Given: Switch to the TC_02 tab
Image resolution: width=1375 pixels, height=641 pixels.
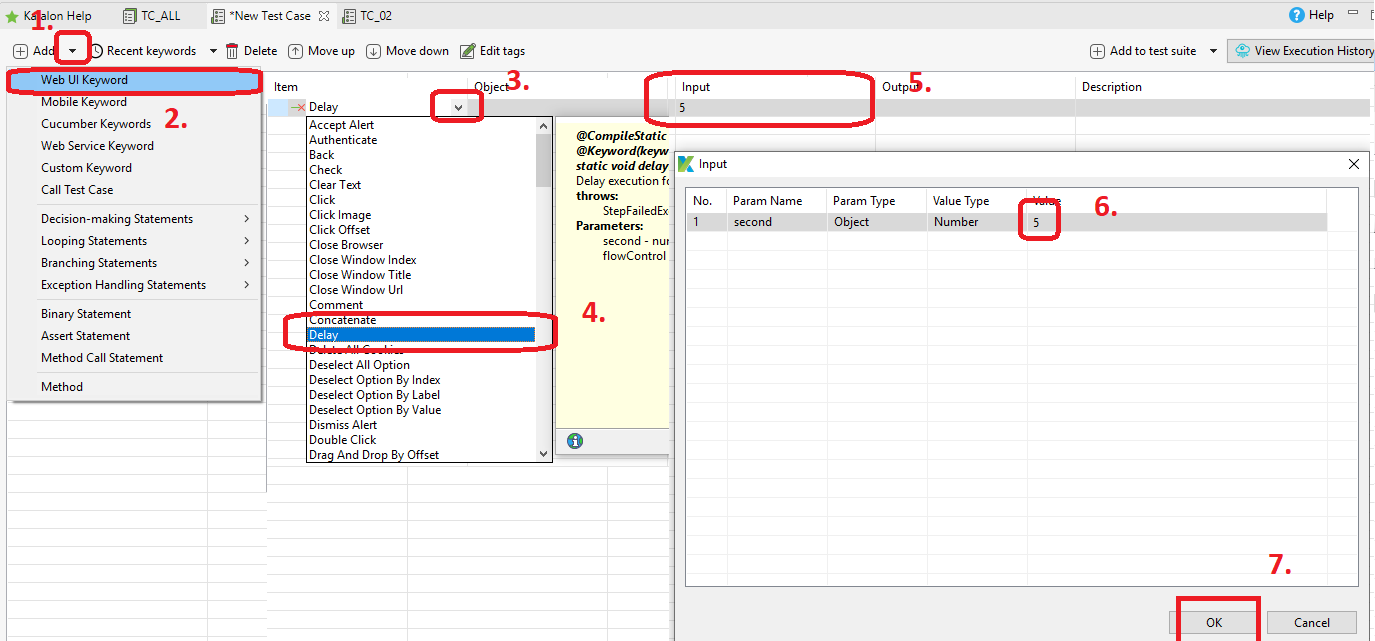Looking at the screenshot, I should [367, 16].
